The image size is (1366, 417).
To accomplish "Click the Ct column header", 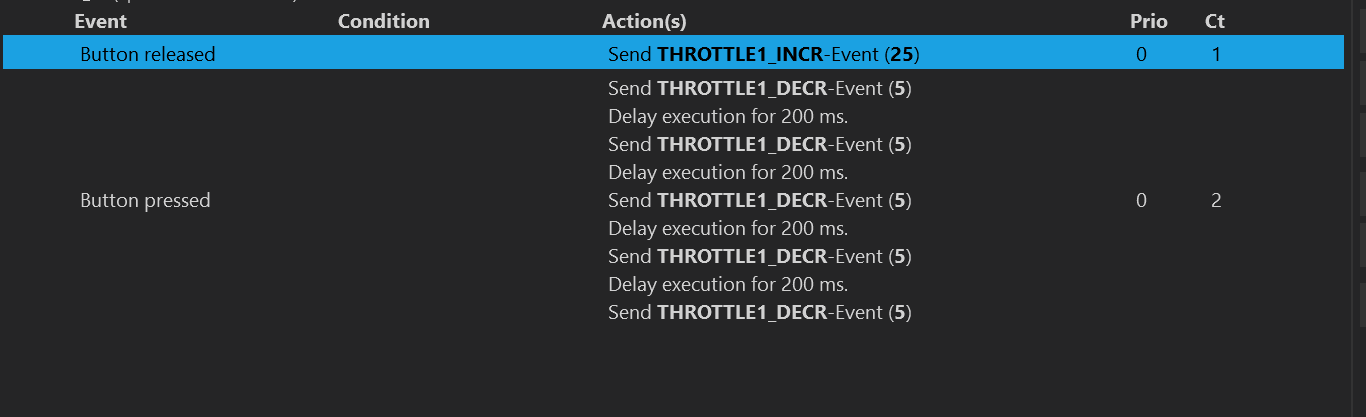I will (x=1215, y=21).
